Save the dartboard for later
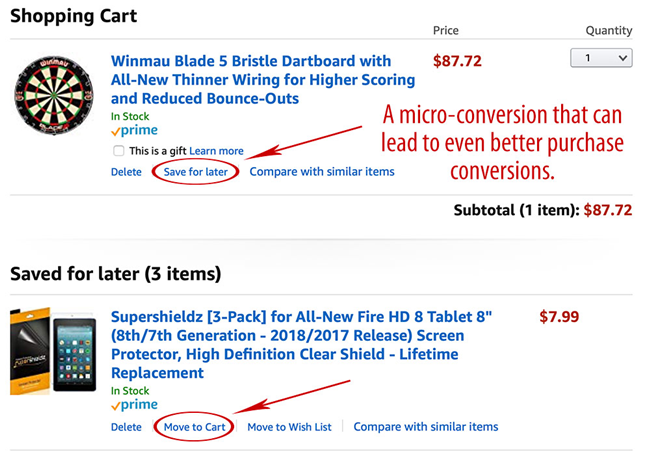The image size is (650, 453). (x=196, y=172)
